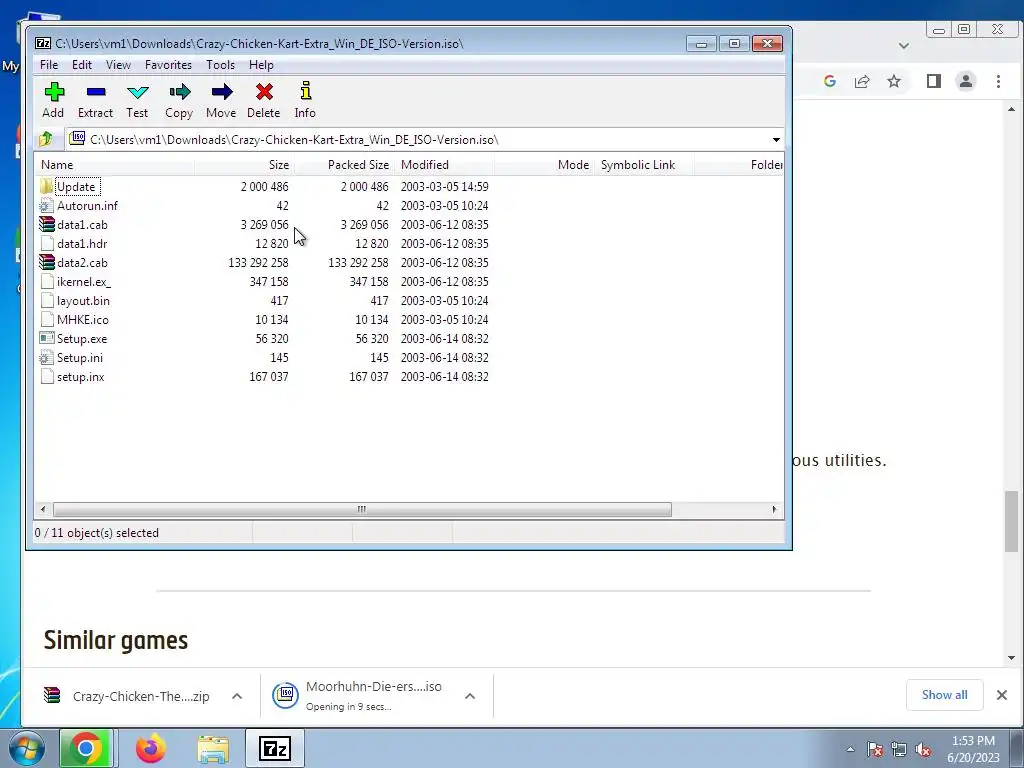Click the 7-Zip taskbar button
Screen dimensions: 1024x768
click(275, 748)
